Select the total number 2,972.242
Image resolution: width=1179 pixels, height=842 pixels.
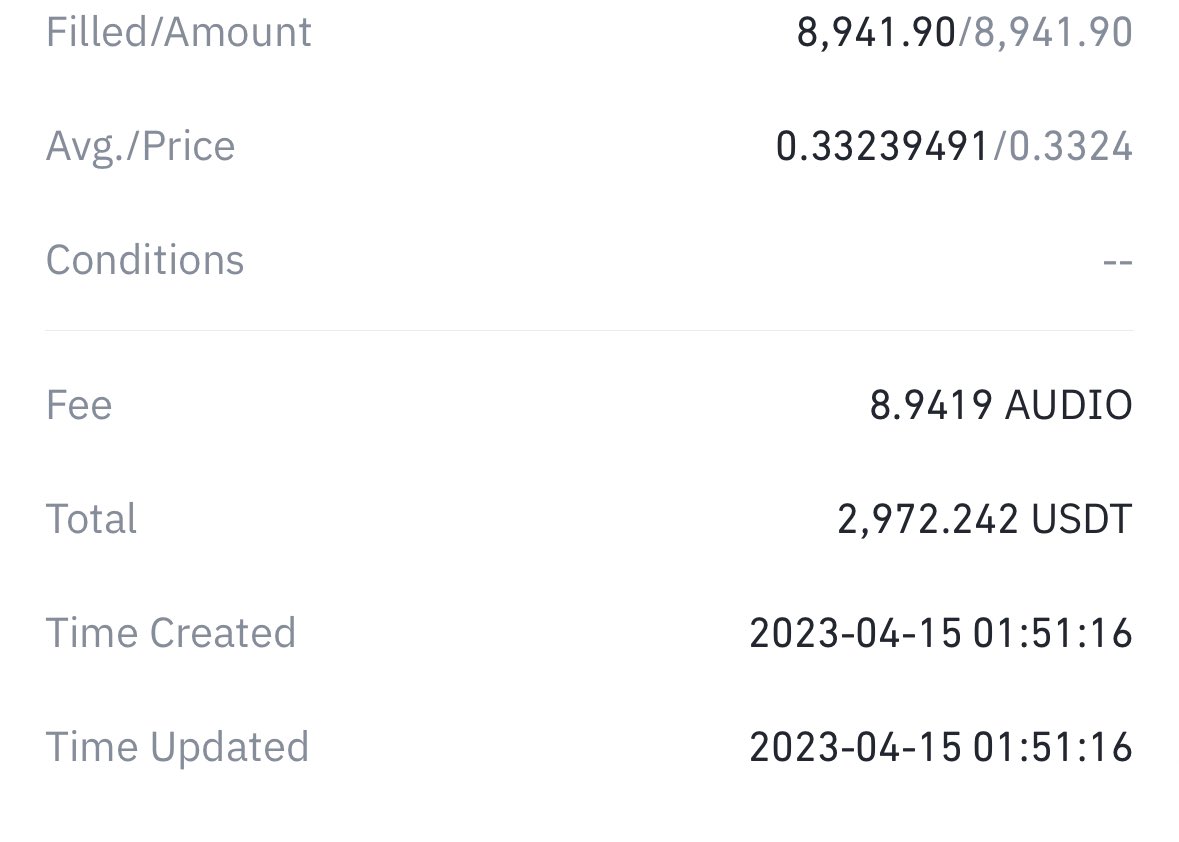[x=928, y=519]
